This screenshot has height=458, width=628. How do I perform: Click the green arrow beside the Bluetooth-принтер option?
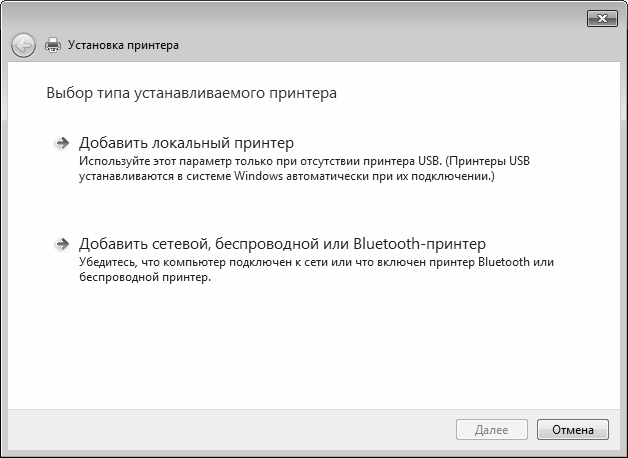tap(62, 244)
